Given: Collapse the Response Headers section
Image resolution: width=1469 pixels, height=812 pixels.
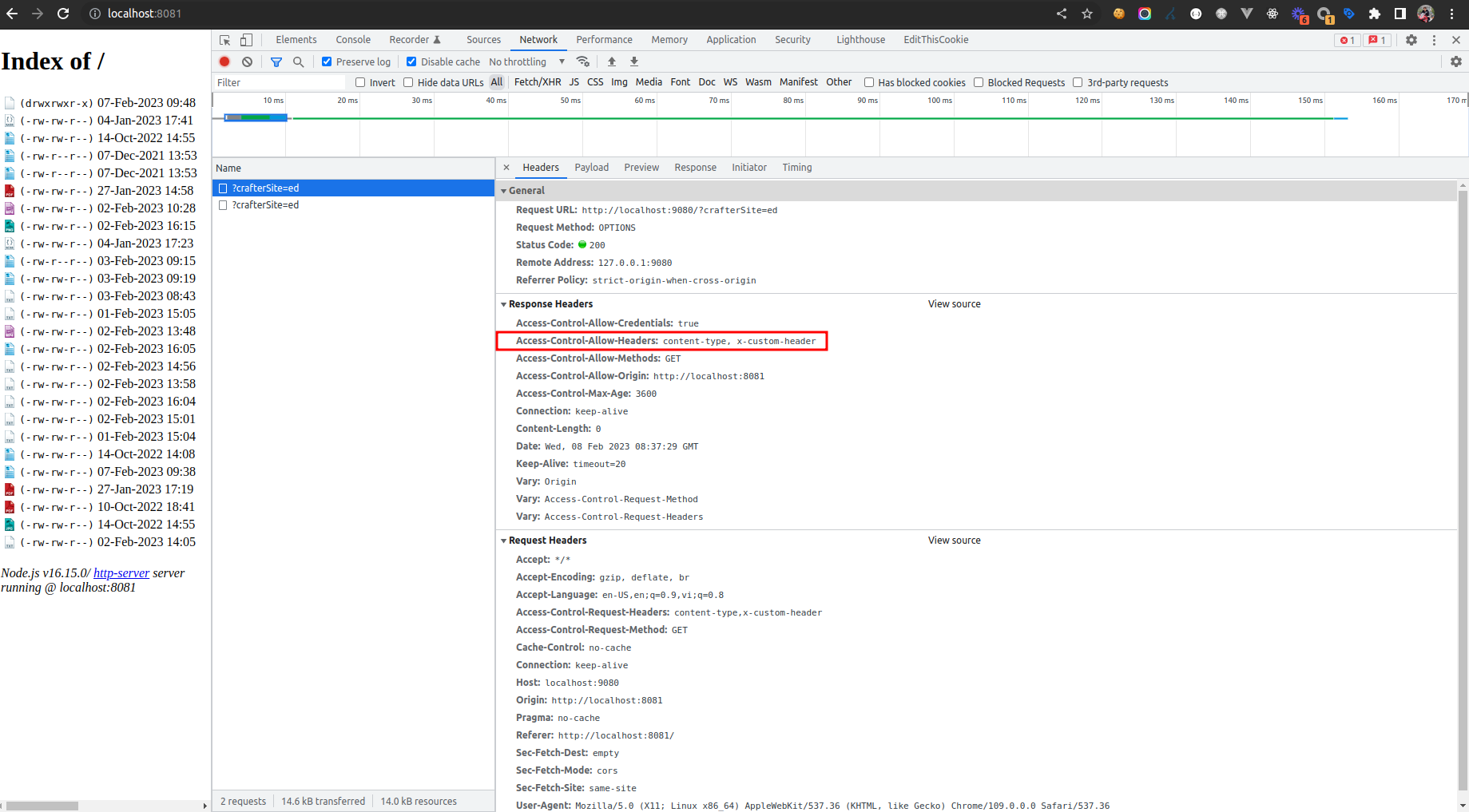Looking at the screenshot, I should pyautogui.click(x=504, y=304).
